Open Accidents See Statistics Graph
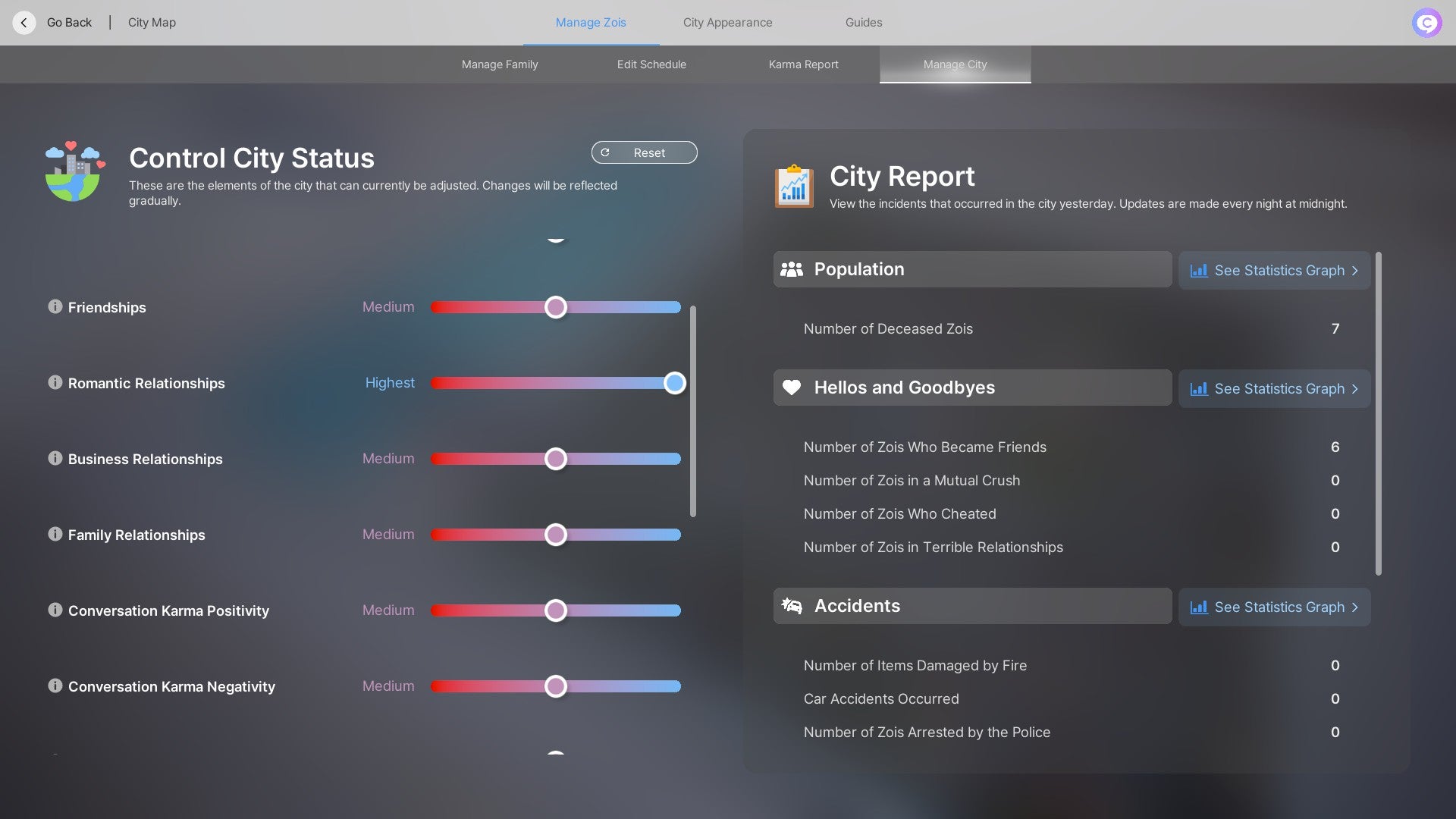The image size is (1456, 819). [x=1274, y=607]
